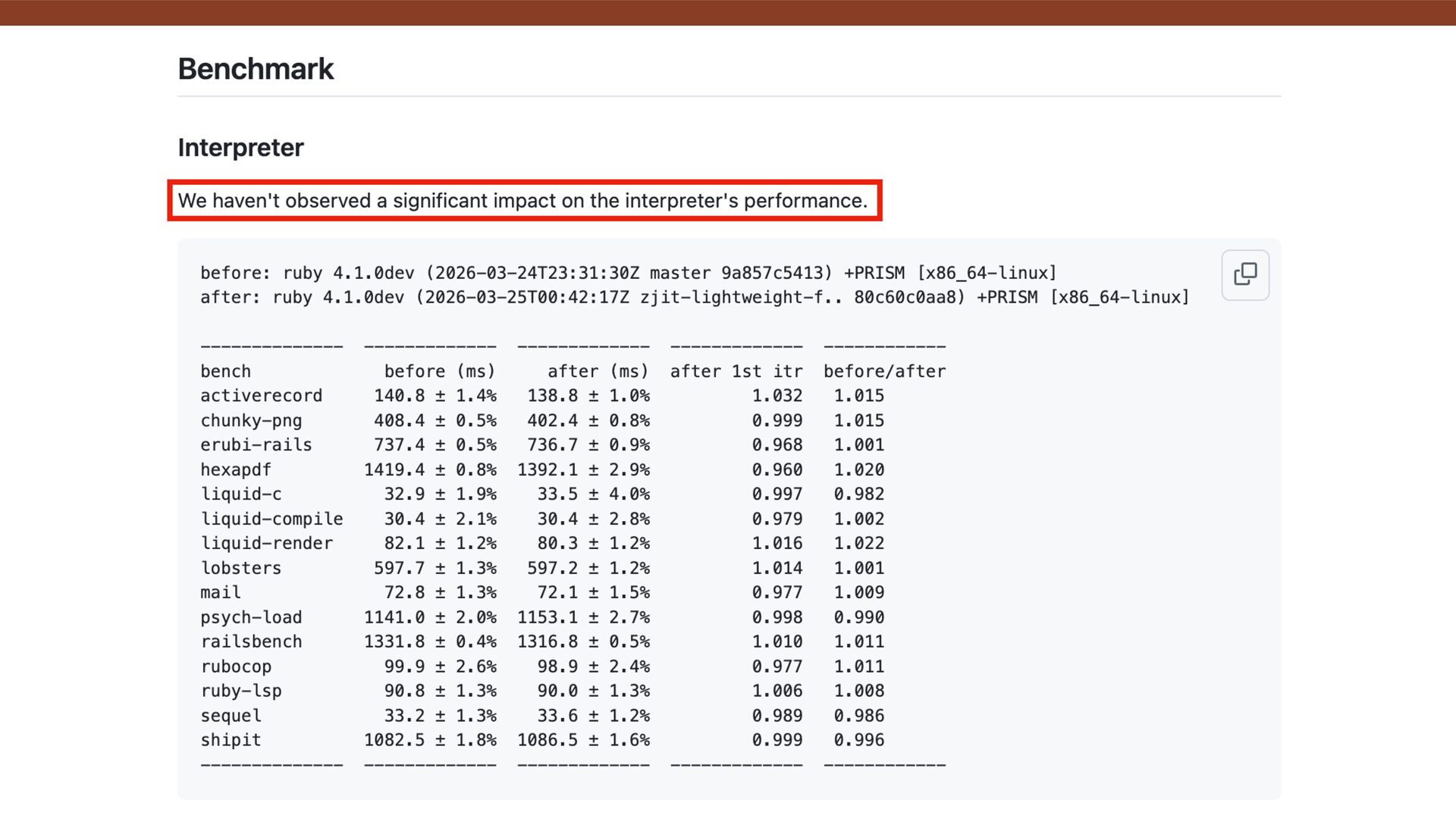Click the 'after 1st itr' column header
The width and height of the screenshot is (1456, 819).
pos(736,372)
